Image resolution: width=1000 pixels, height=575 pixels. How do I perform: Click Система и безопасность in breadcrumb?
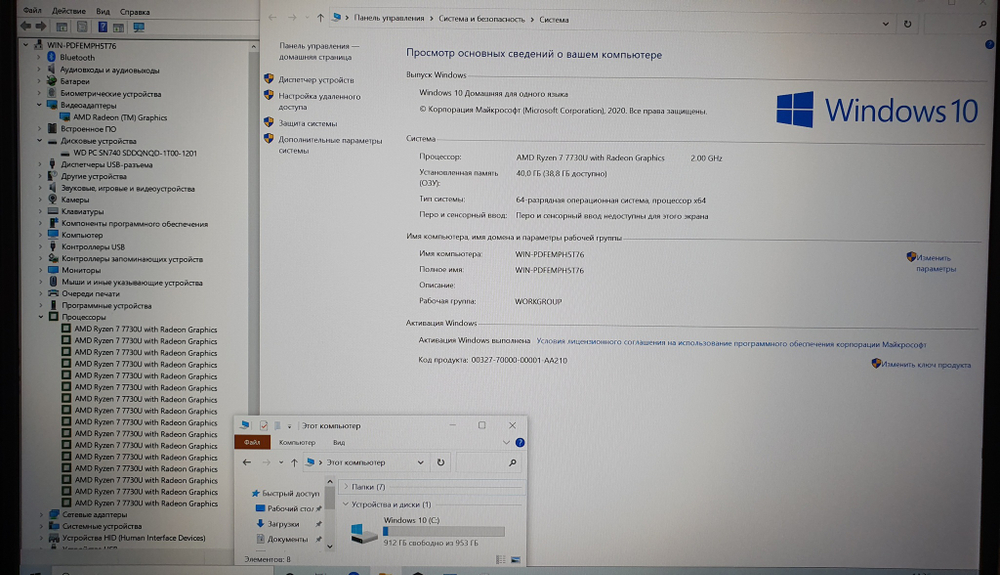pyautogui.click(x=482, y=19)
